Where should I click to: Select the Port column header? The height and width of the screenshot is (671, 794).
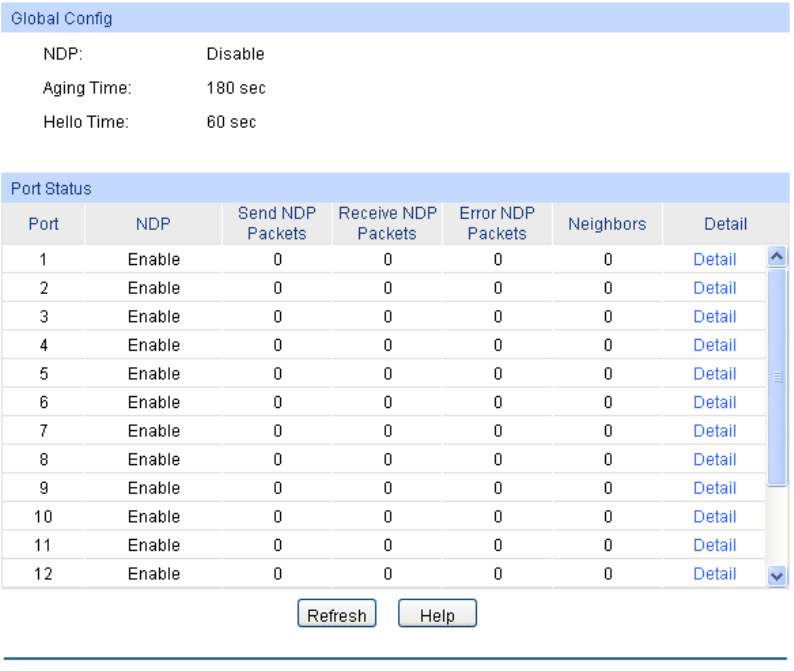pos(43,224)
